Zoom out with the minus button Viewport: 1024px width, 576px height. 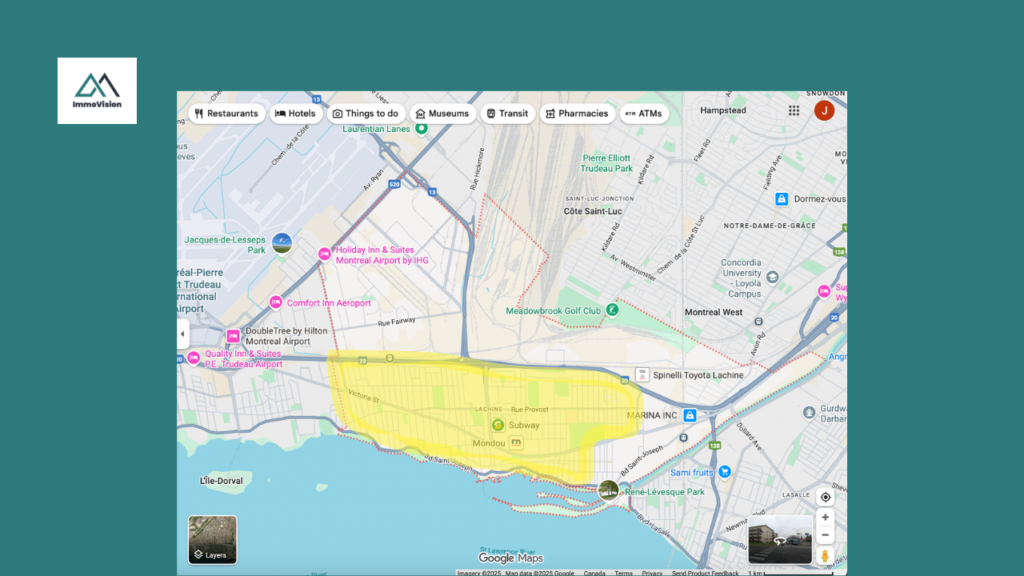click(x=825, y=535)
